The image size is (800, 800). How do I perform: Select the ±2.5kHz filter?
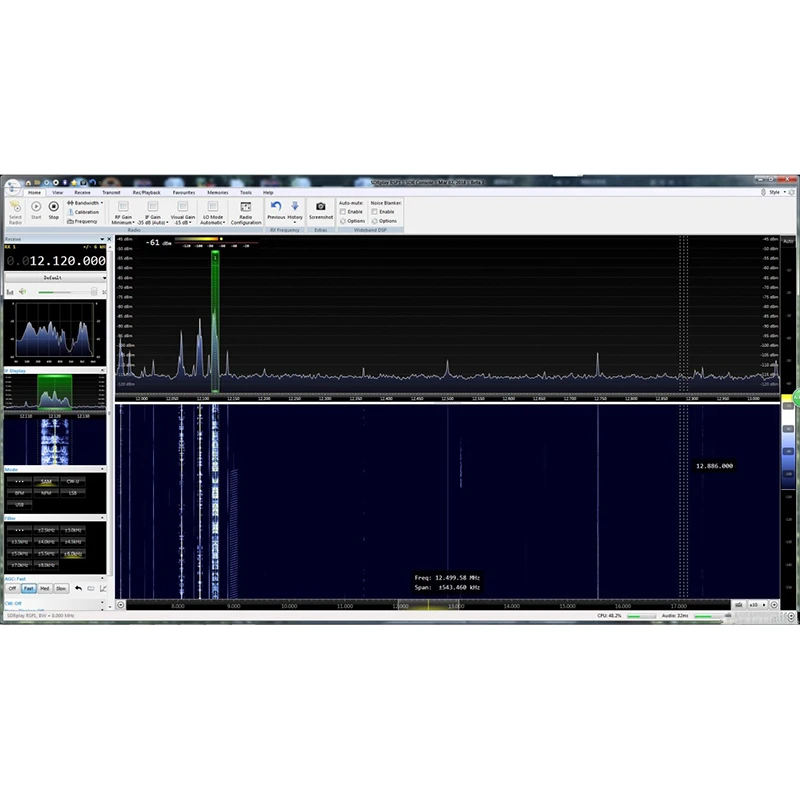(x=46, y=530)
